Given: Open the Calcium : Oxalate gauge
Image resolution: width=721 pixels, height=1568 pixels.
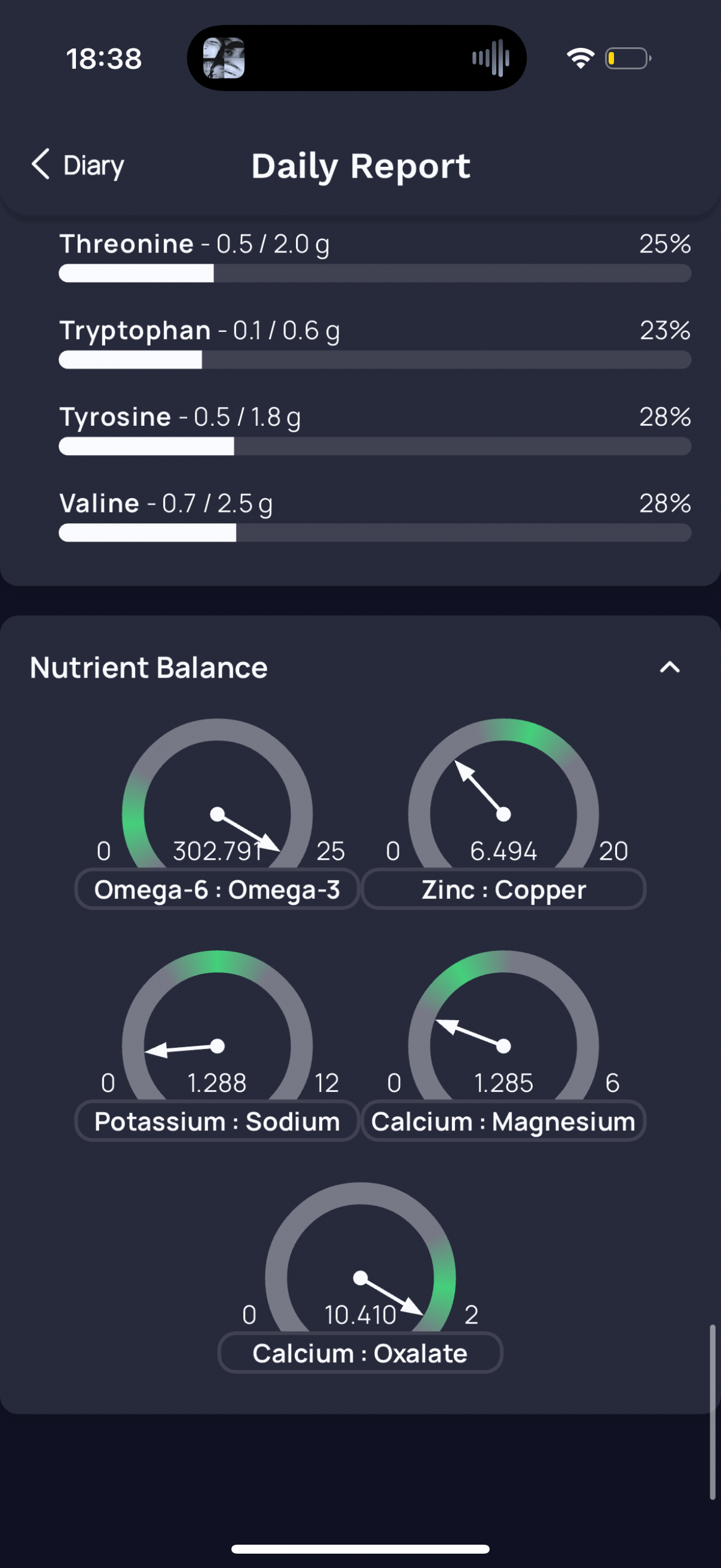Looking at the screenshot, I should 360,1258.
